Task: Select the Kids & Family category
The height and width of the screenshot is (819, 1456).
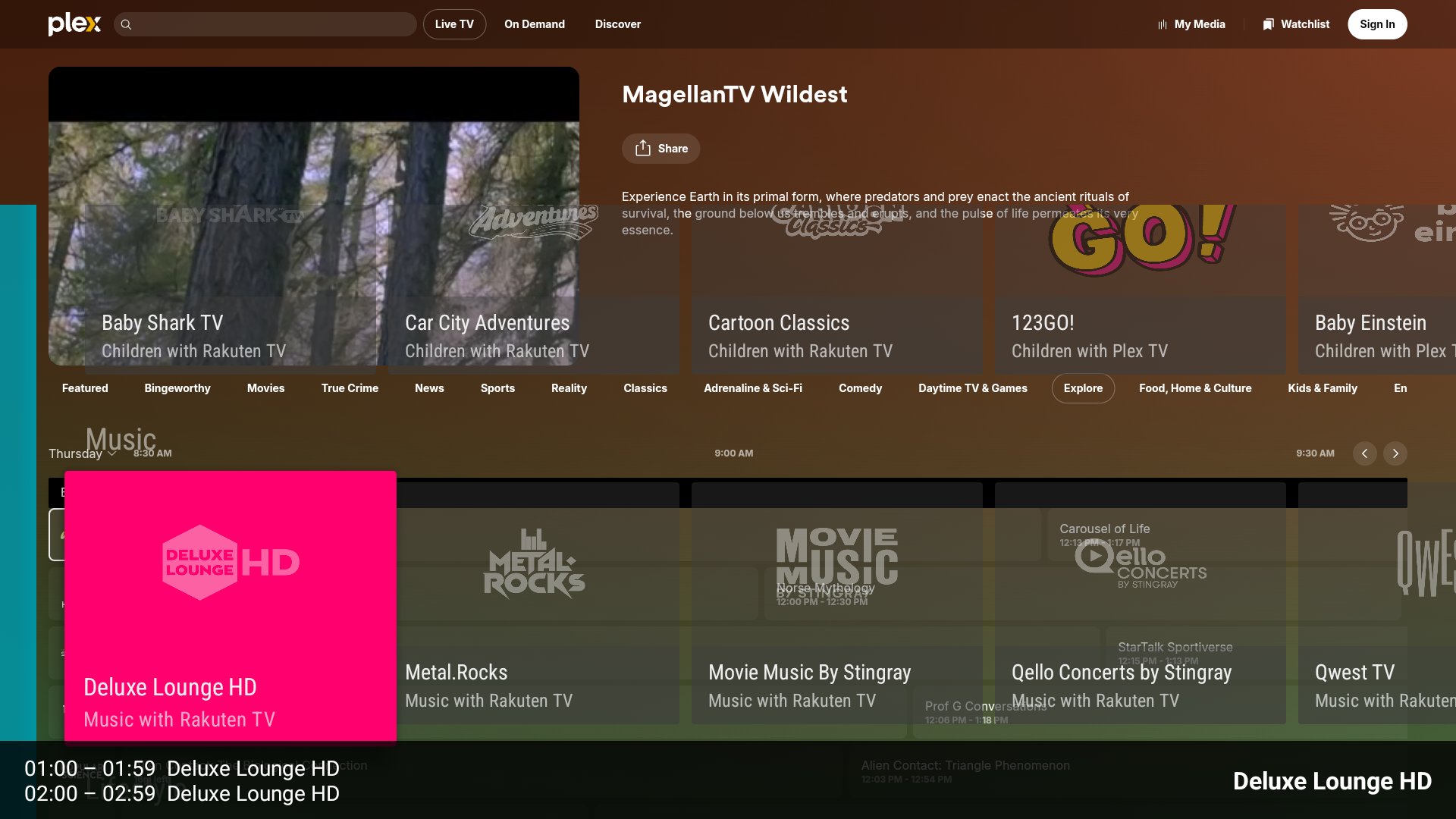Action: pyautogui.click(x=1323, y=388)
